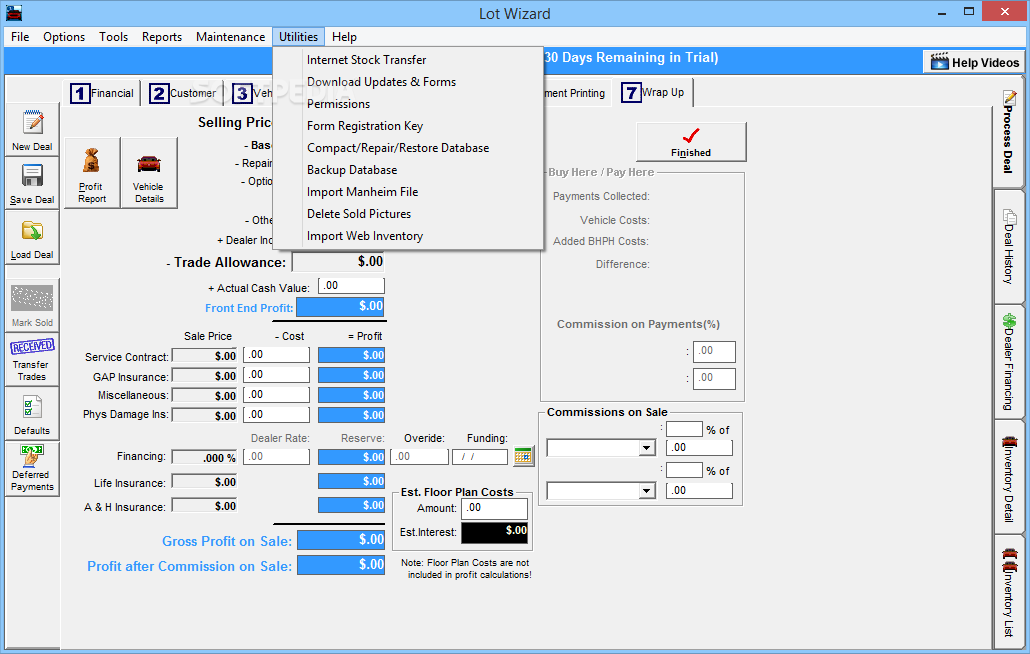Click the Floor Plan Amount field
The width and height of the screenshot is (1030, 654).
(x=495, y=508)
